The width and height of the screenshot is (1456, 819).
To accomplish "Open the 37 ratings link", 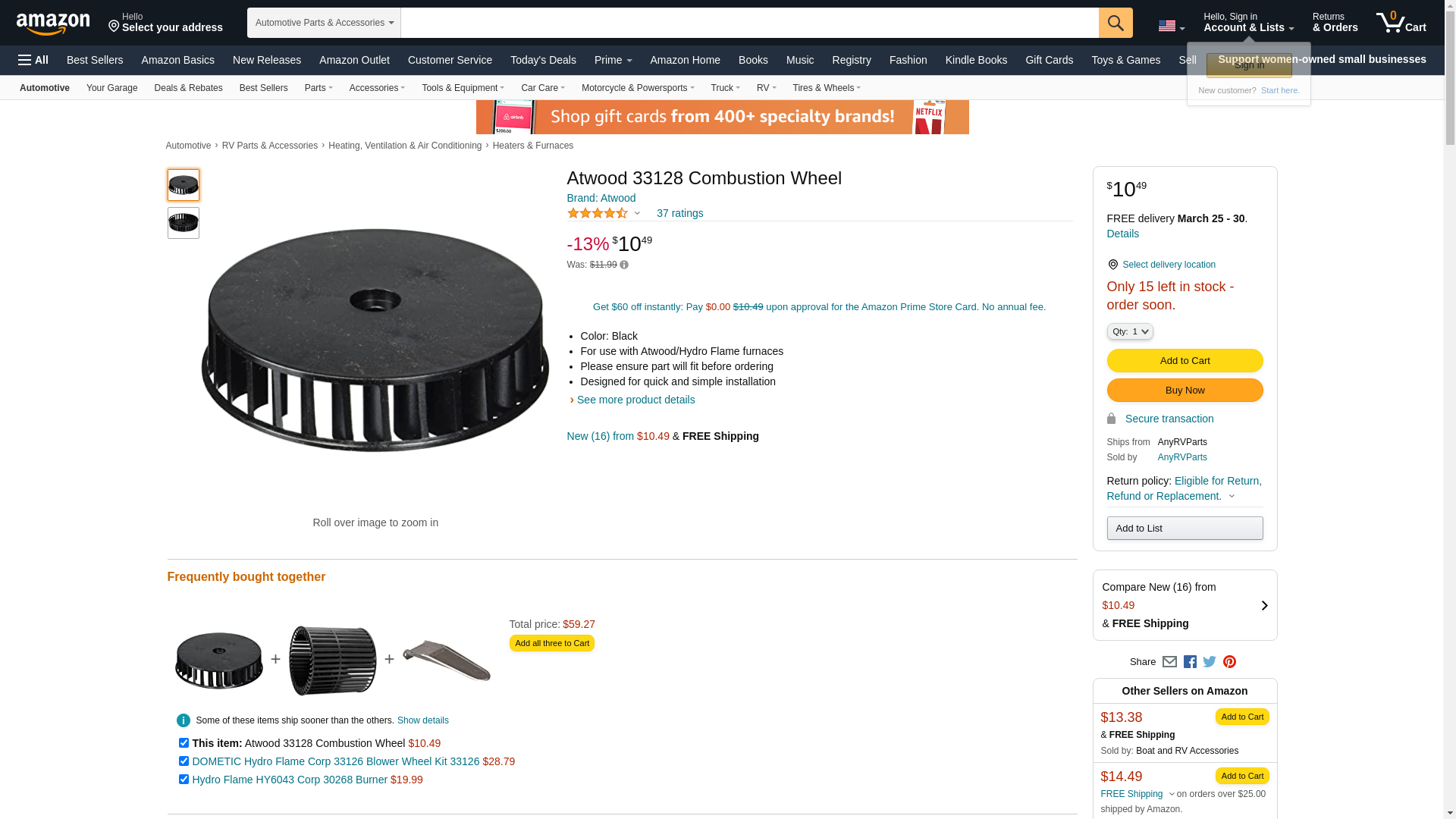I will point(679,213).
